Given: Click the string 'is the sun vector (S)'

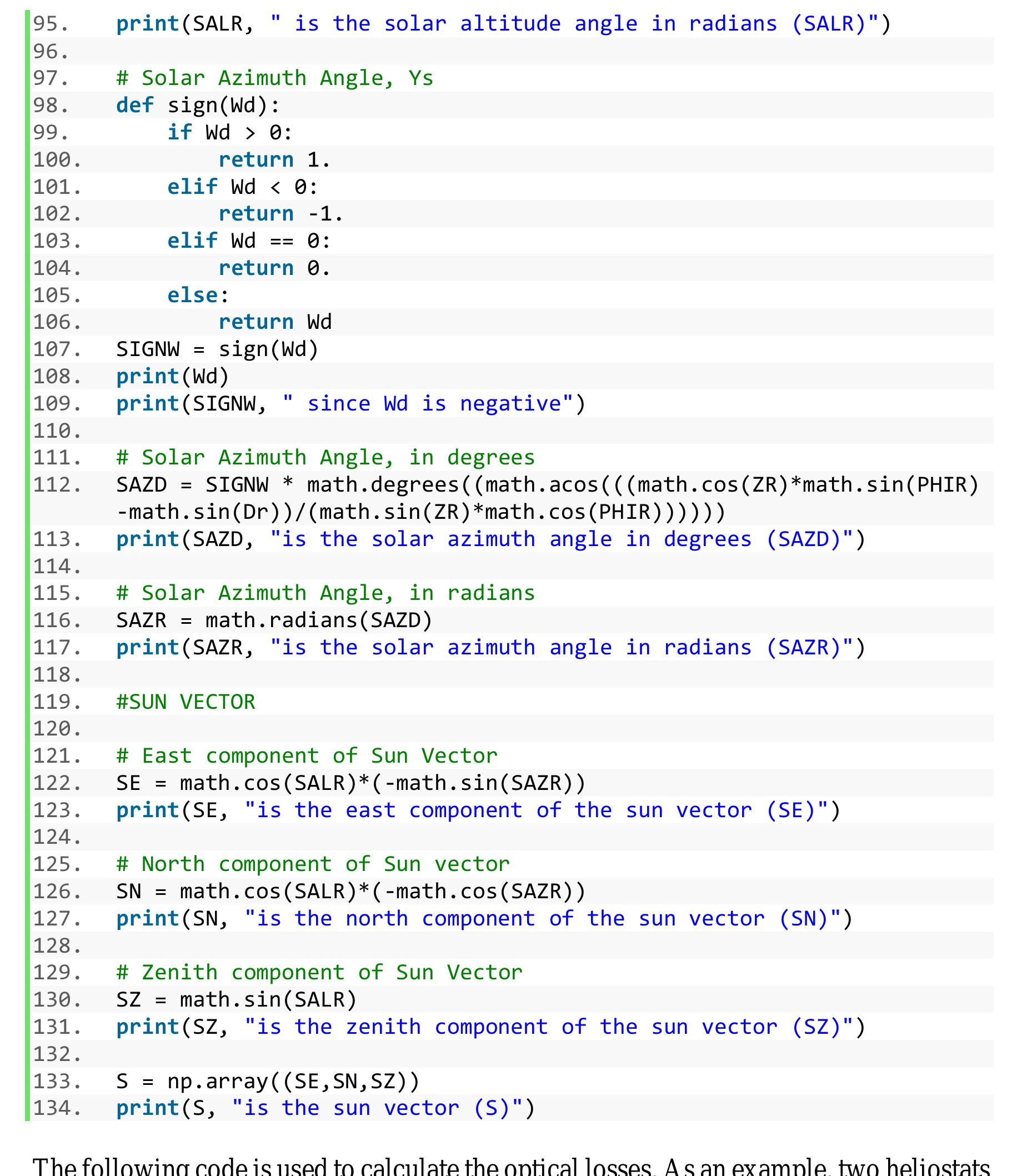Looking at the screenshot, I should point(377,1108).
